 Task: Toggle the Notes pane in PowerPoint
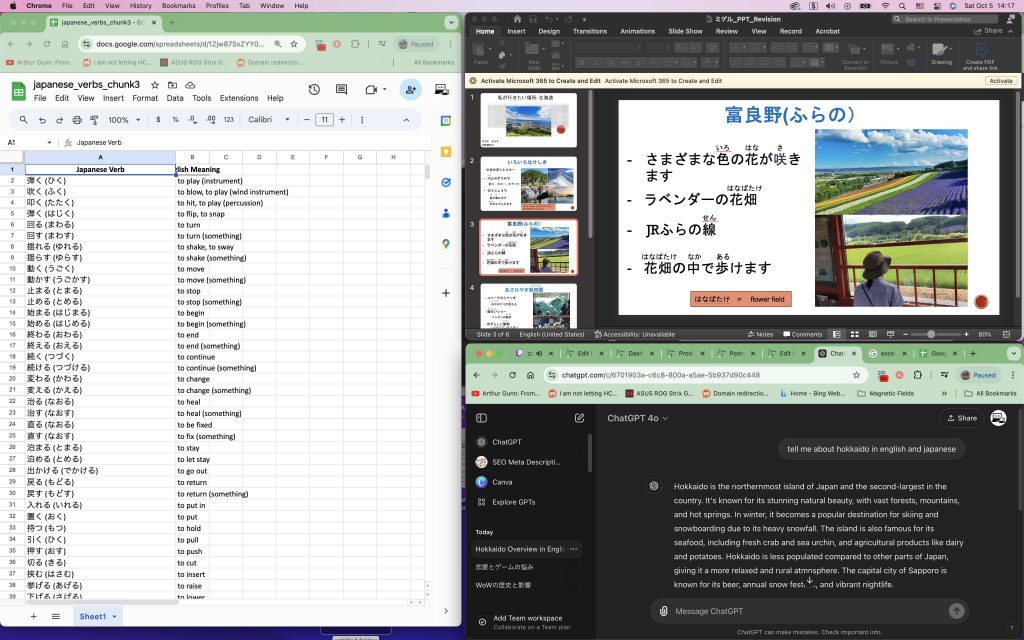(x=762, y=334)
